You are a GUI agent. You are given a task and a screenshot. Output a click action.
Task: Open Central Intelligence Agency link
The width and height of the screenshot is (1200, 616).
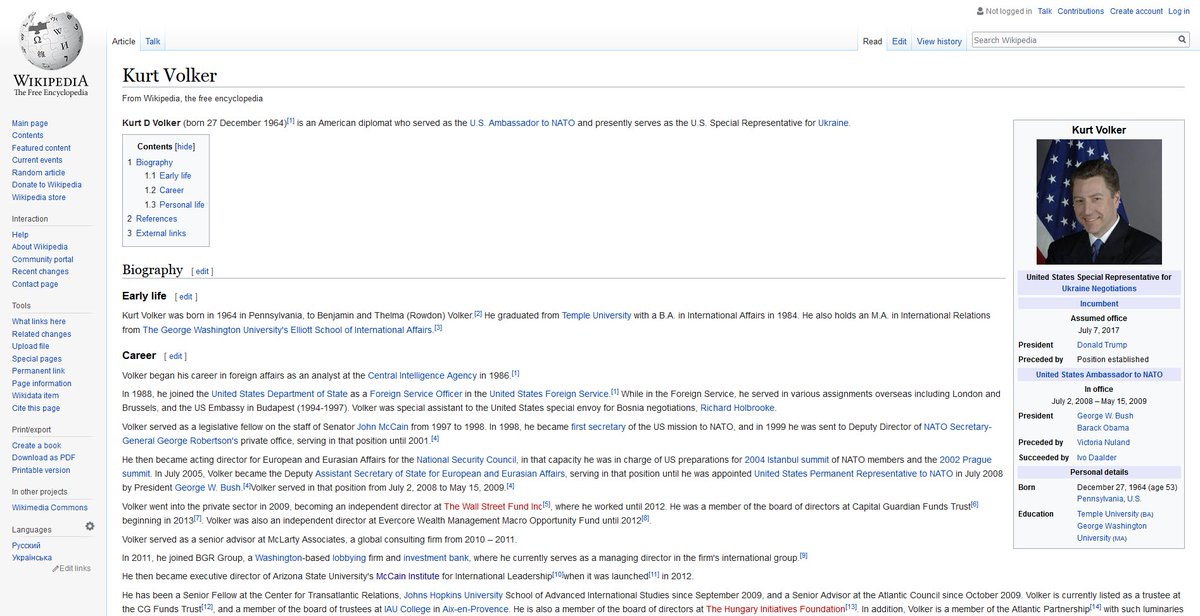point(422,375)
